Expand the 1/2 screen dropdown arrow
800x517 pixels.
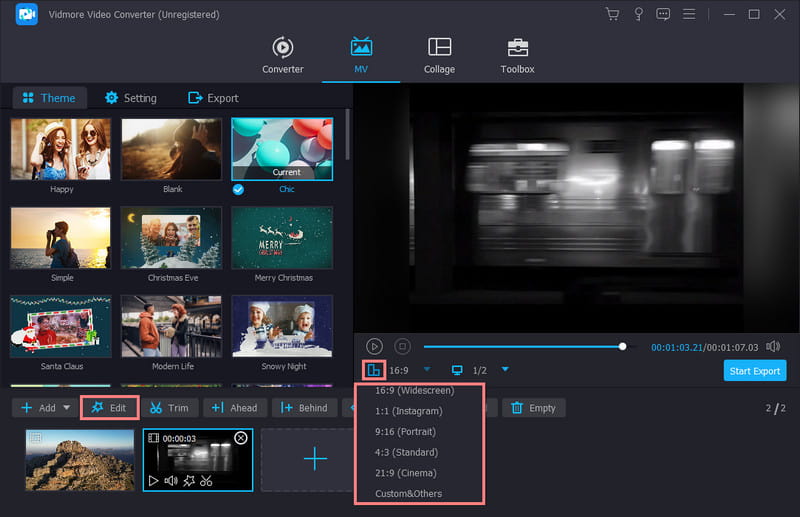click(505, 370)
